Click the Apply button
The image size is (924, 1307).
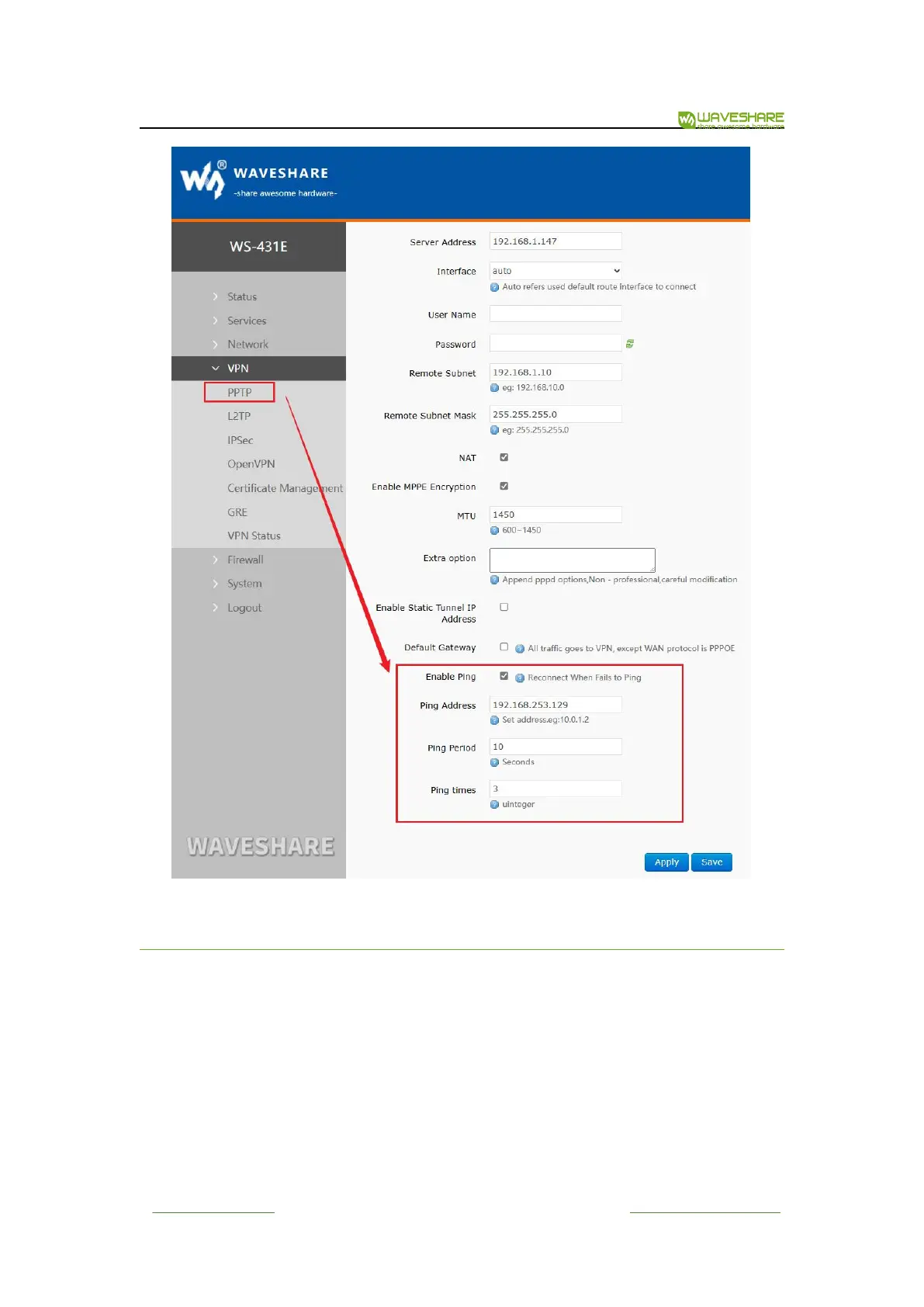pyautogui.click(x=666, y=862)
